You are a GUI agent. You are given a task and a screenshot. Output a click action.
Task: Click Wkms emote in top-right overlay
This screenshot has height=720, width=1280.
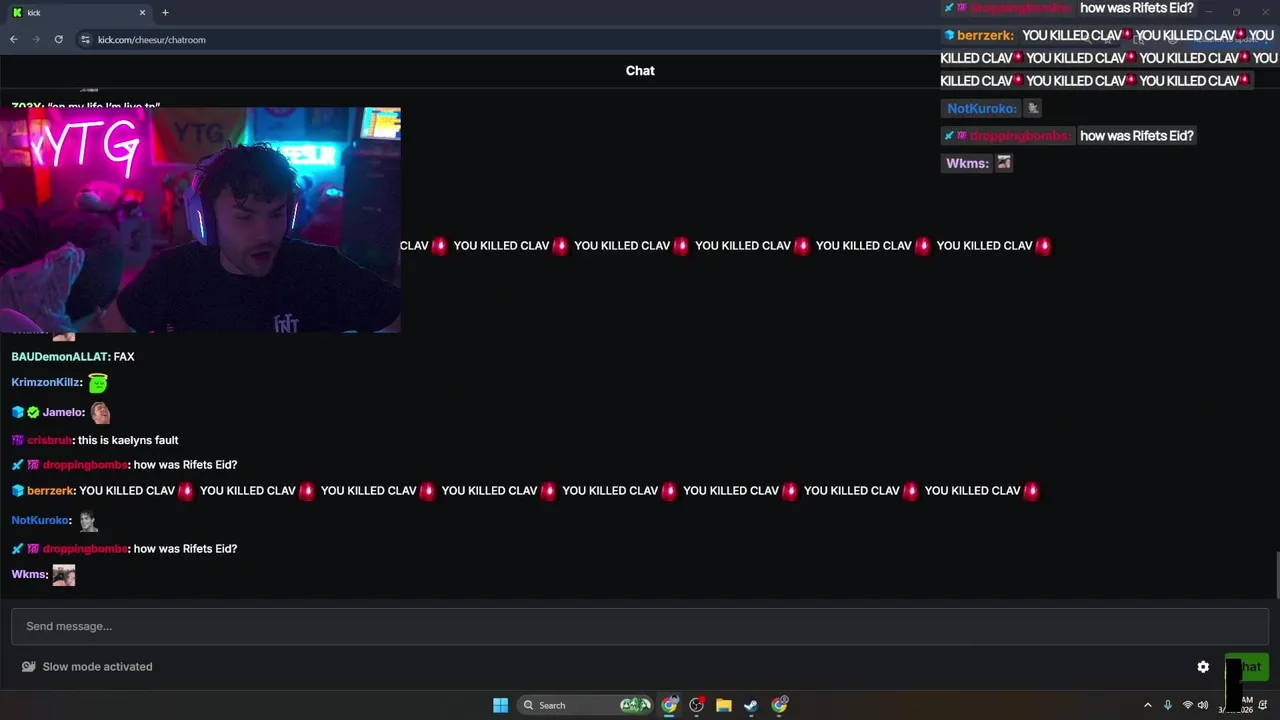[1004, 163]
